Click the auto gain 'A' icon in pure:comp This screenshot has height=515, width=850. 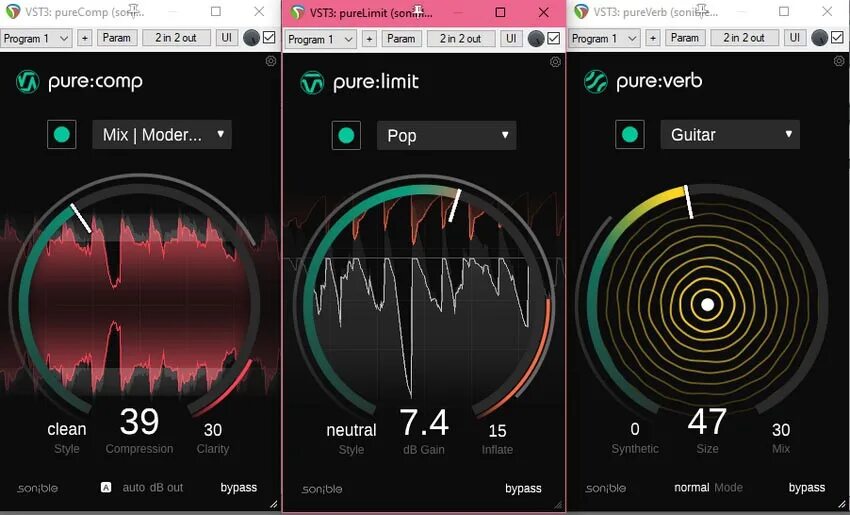click(x=106, y=487)
